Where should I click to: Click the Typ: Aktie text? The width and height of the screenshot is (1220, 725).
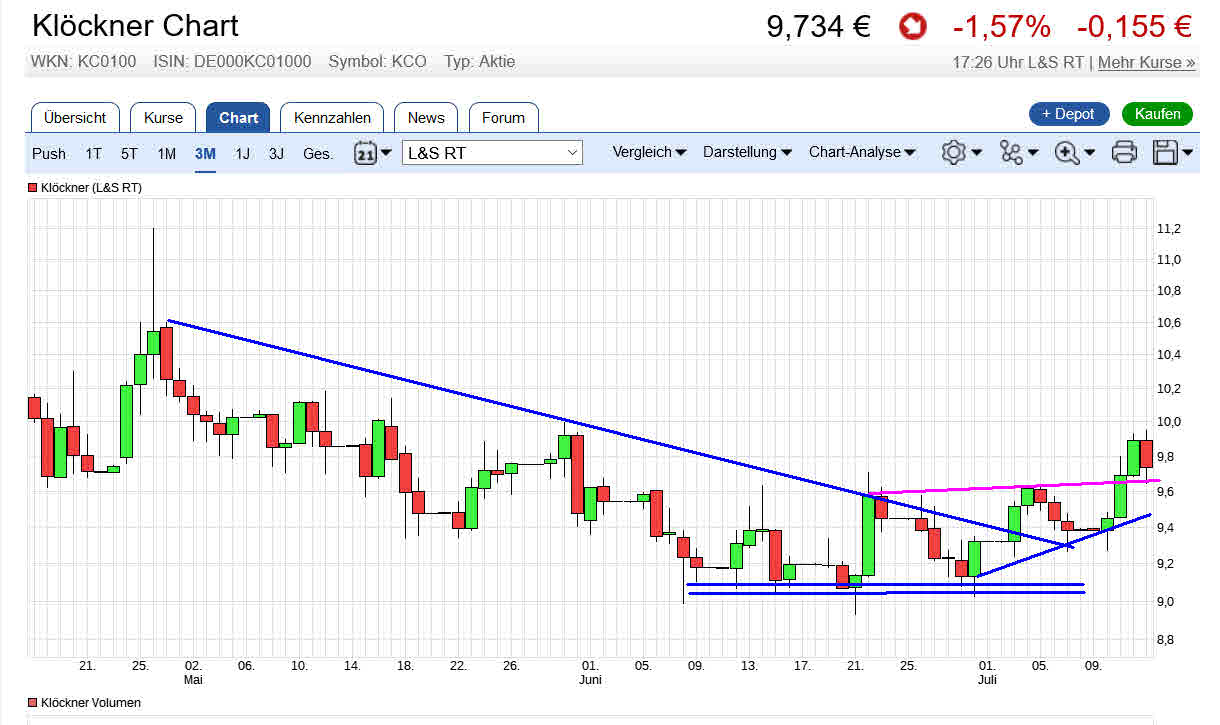[x=480, y=62]
